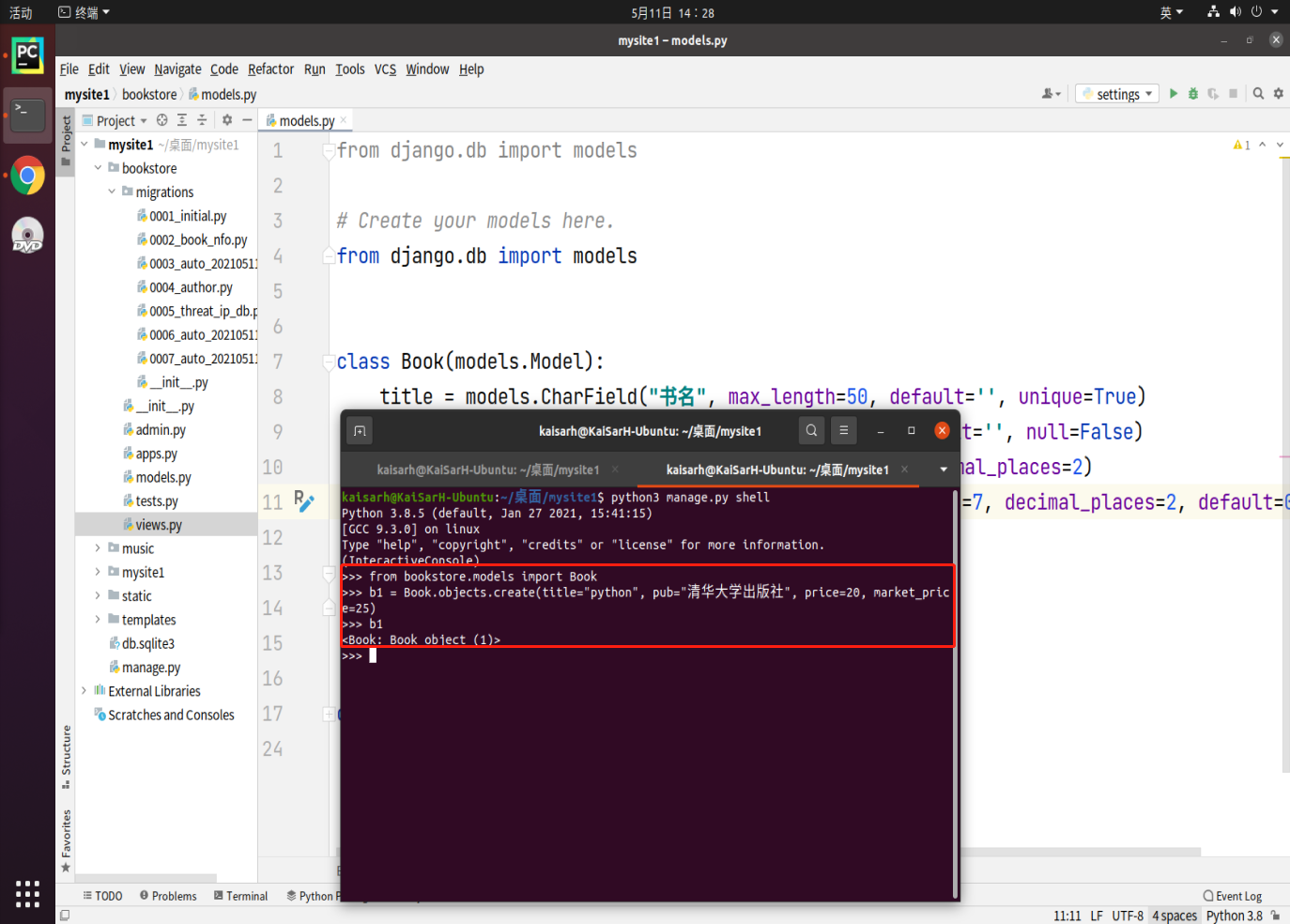
Task: Open the Event Log
Action: pos(1233,897)
